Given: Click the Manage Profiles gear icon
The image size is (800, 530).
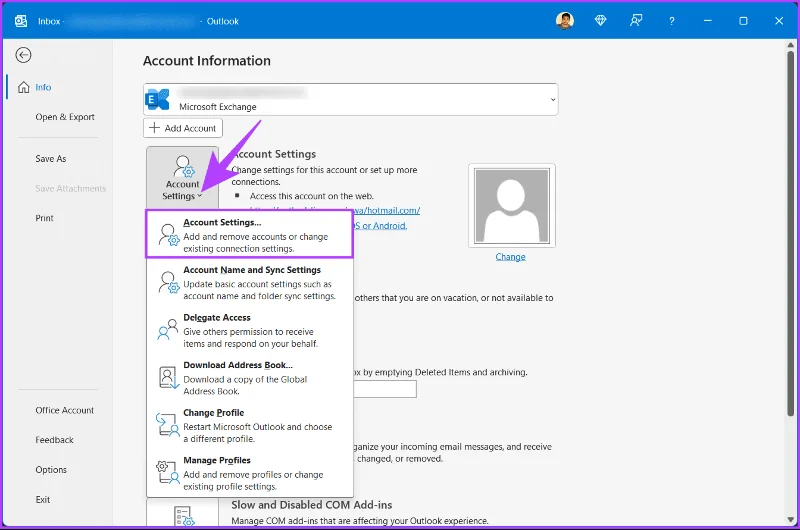Looking at the screenshot, I should pos(167,472).
